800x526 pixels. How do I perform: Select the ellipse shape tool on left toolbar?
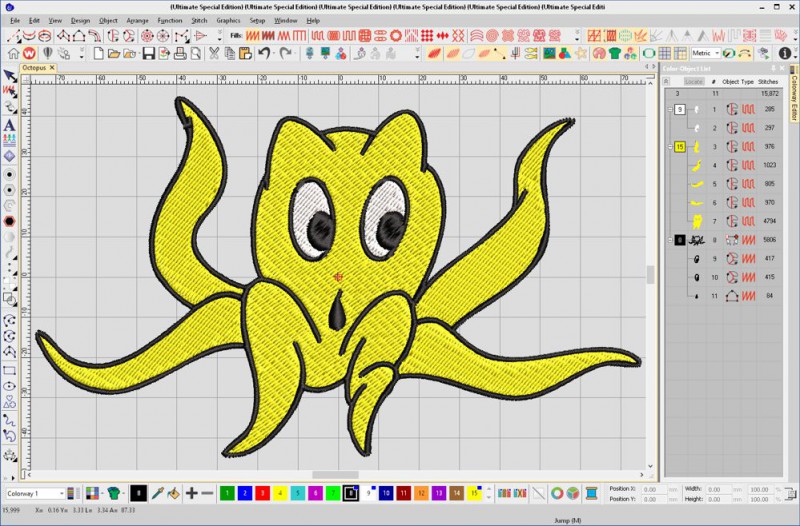[x=9, y=386]
